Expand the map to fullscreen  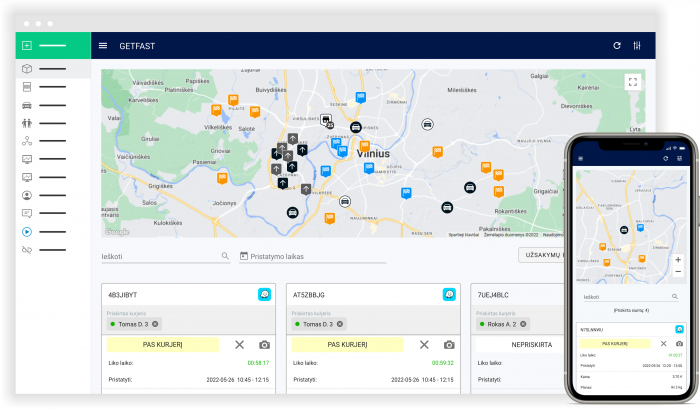(x=633, y=82)
